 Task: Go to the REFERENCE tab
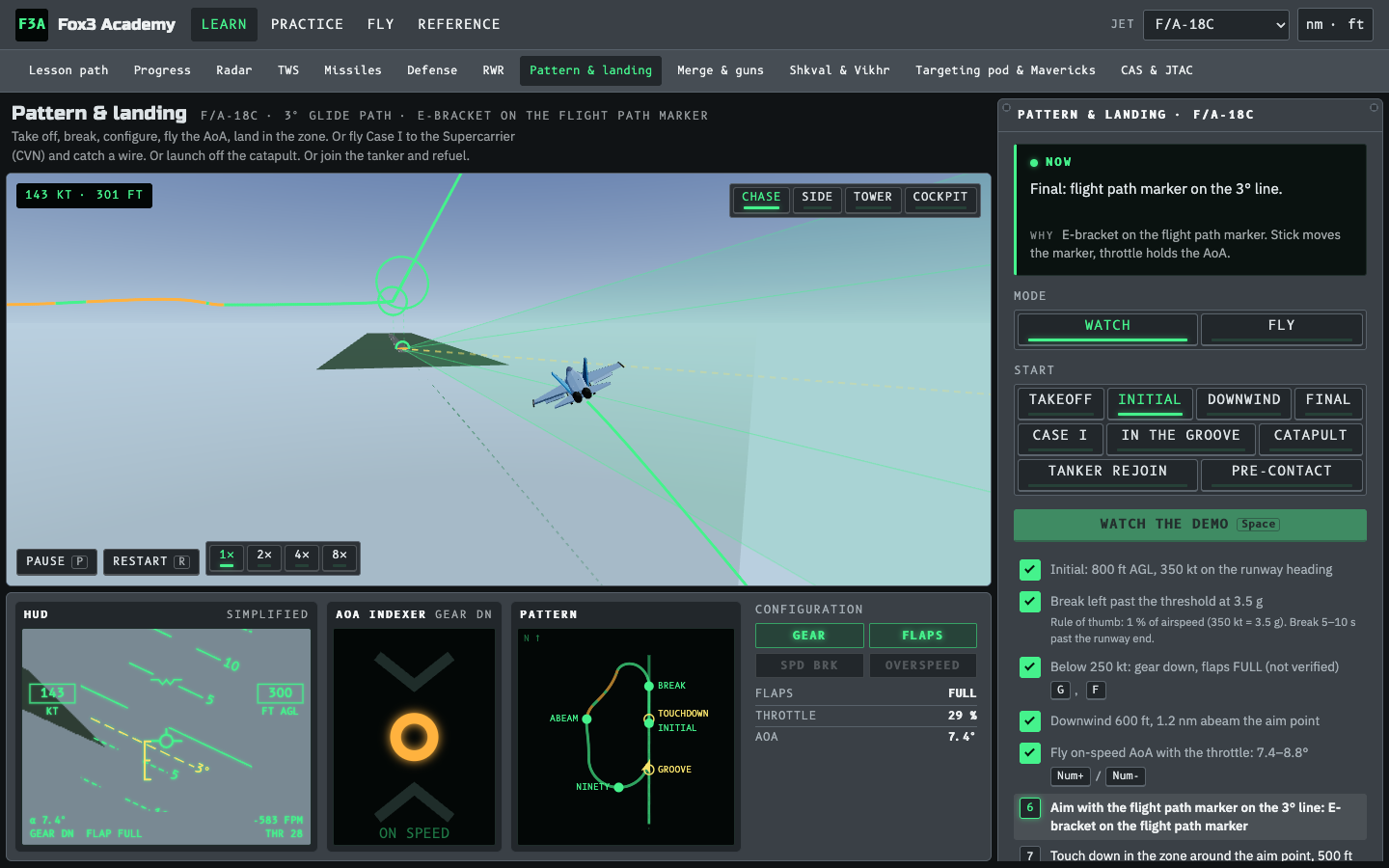tap(459, 25)
